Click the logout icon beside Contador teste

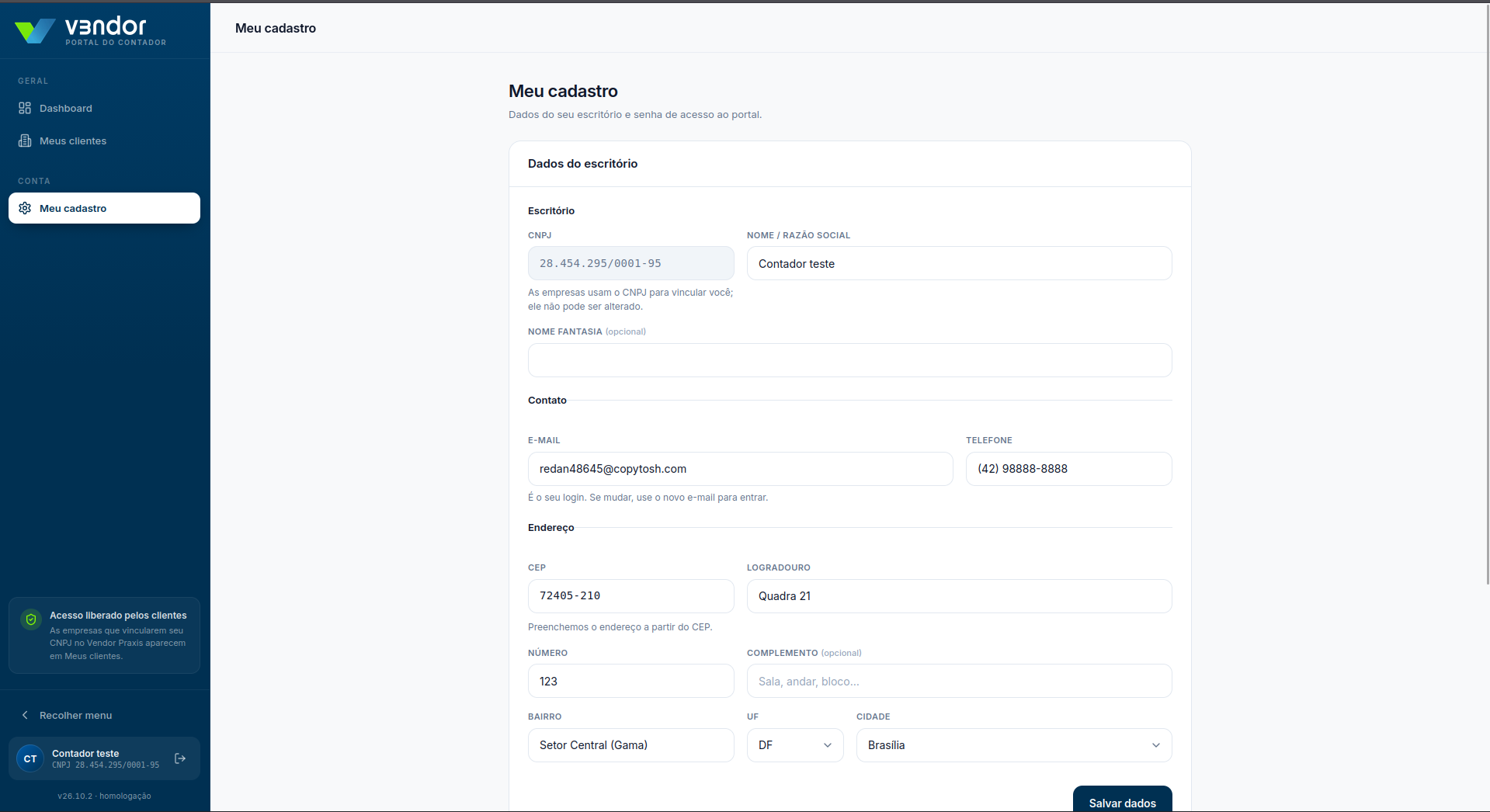pyautogui.click(x=180, y=758)
